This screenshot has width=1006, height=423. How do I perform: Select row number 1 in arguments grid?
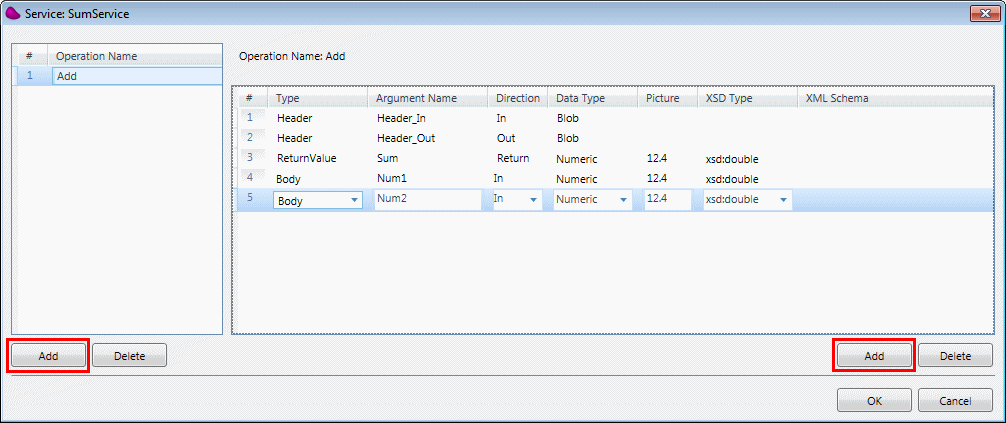coord(250,117)
